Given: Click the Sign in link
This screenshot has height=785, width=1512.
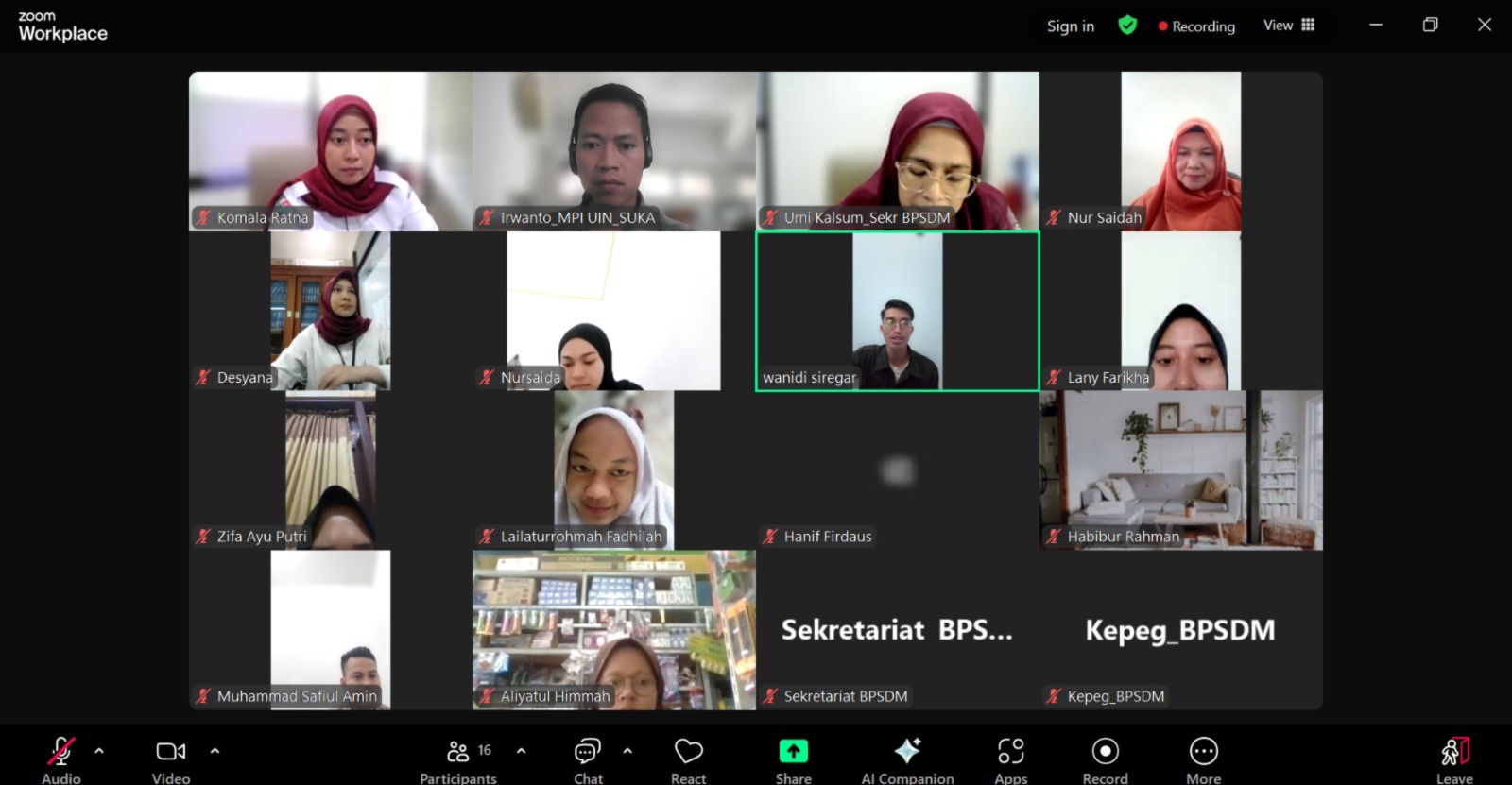Looking at the screenshot, I should 1070,26.
